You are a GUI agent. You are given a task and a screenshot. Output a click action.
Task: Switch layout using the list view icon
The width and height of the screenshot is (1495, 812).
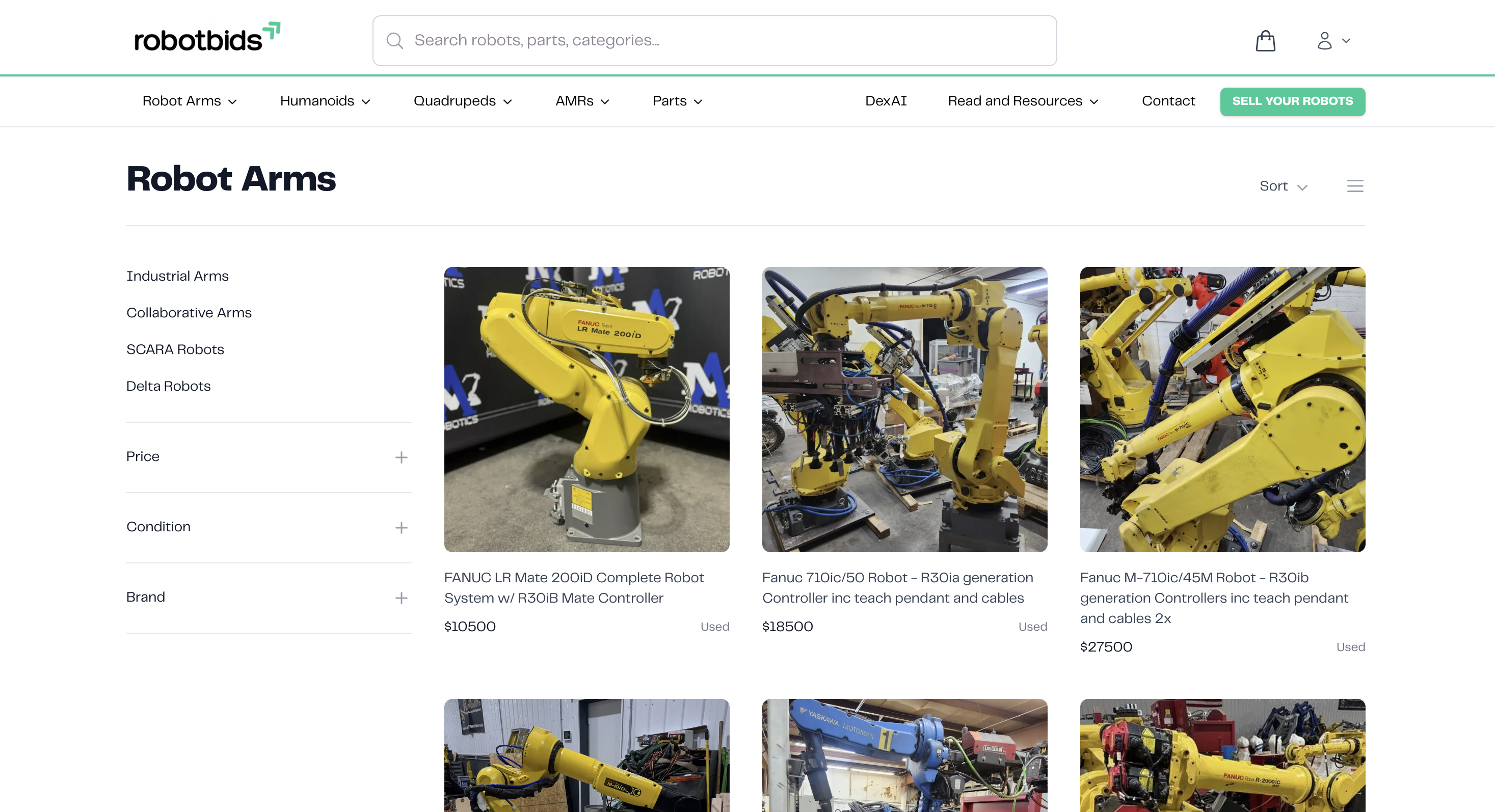click(x=1355, y=185)
